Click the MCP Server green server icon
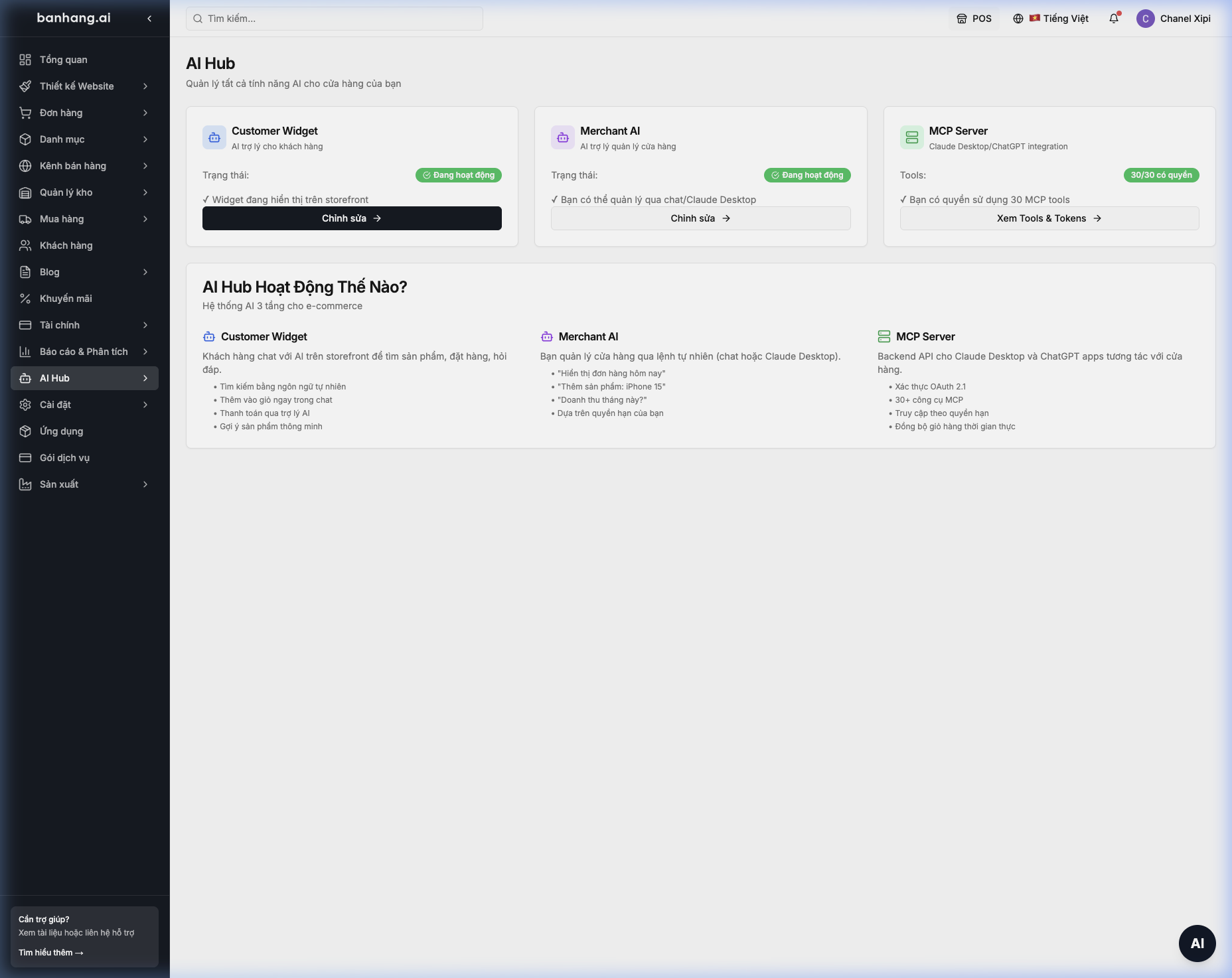This screenshot has height=978, width=1232. [x=912, y=137]
